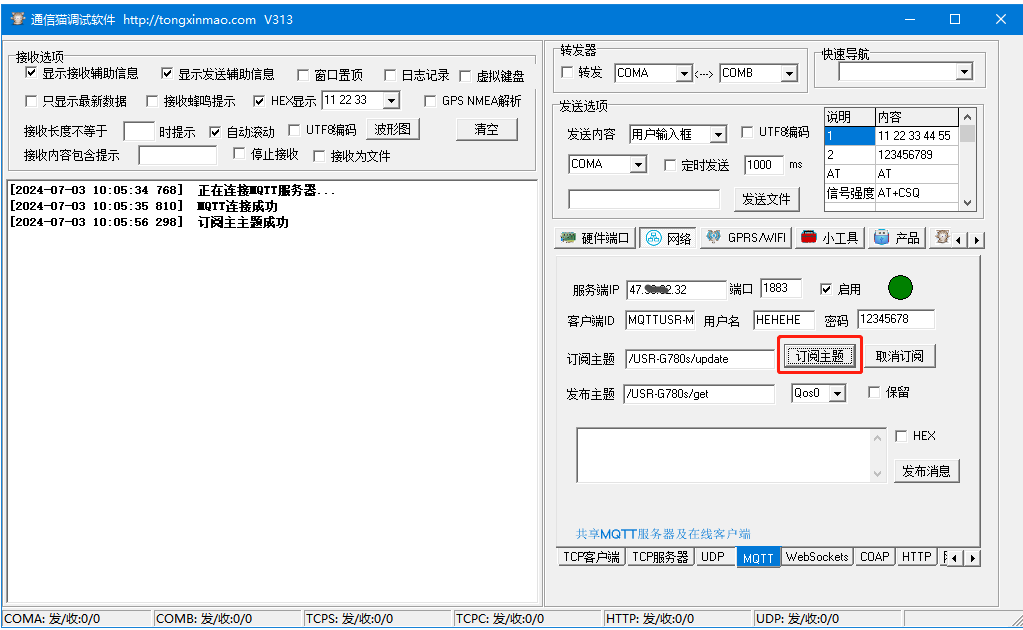Click the message box scroll-up arrow
The height and width of the screenshot is (630, 1023).
coord(878,438)
